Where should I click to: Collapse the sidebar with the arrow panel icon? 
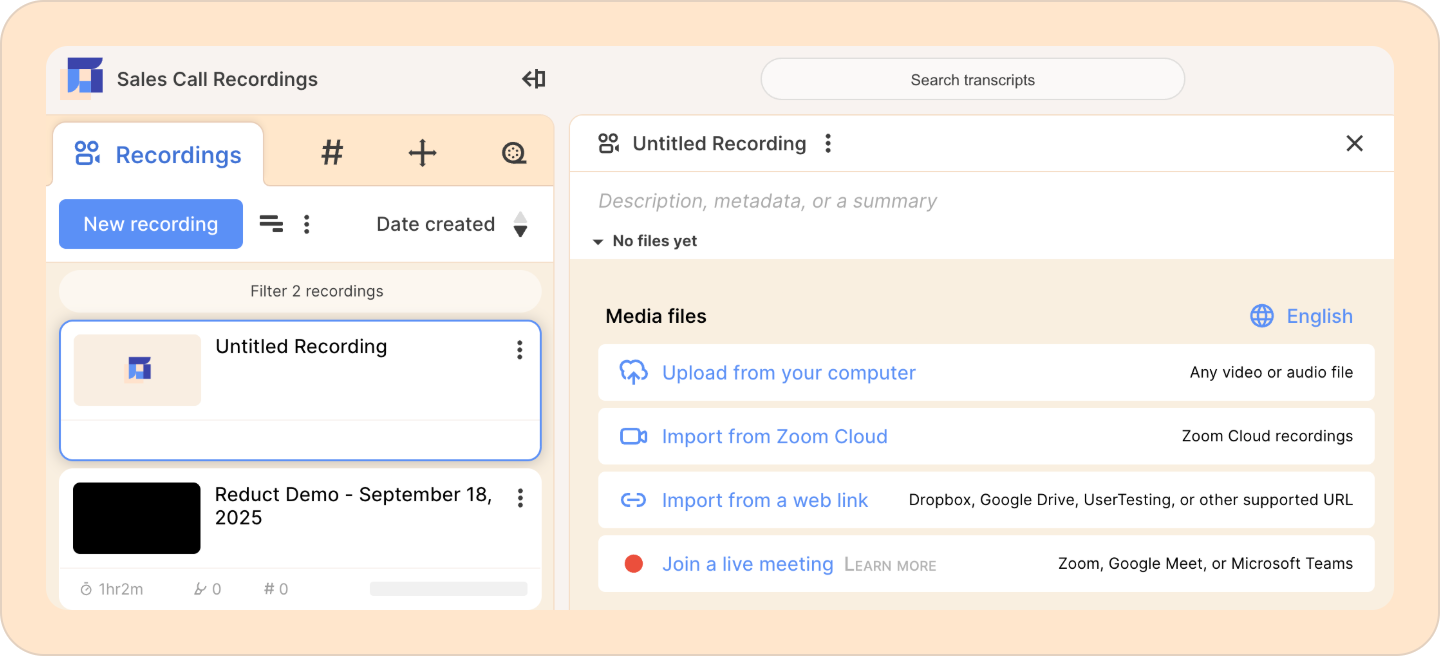534,79
